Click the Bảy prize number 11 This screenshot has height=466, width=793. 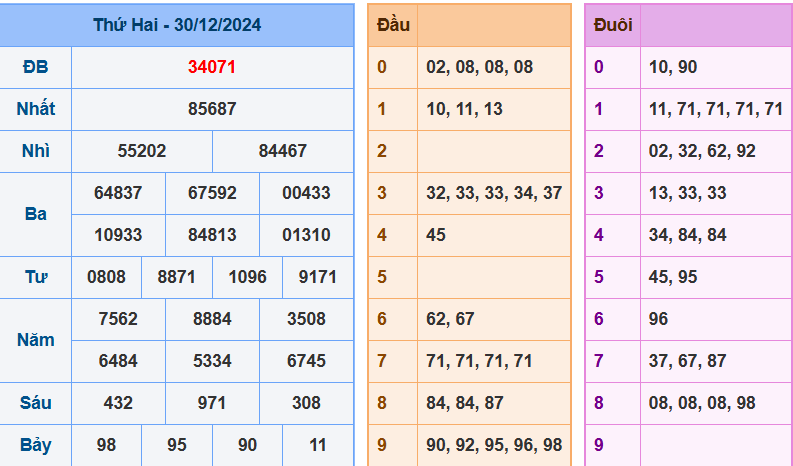pos(318,445)
